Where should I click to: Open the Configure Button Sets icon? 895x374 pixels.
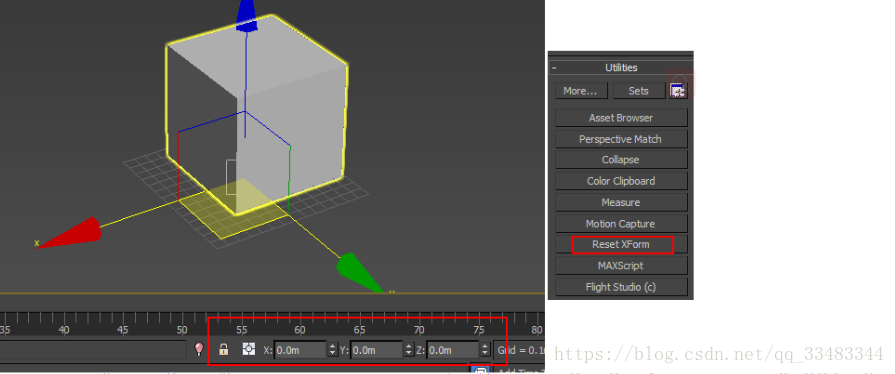tap(678, 90)
